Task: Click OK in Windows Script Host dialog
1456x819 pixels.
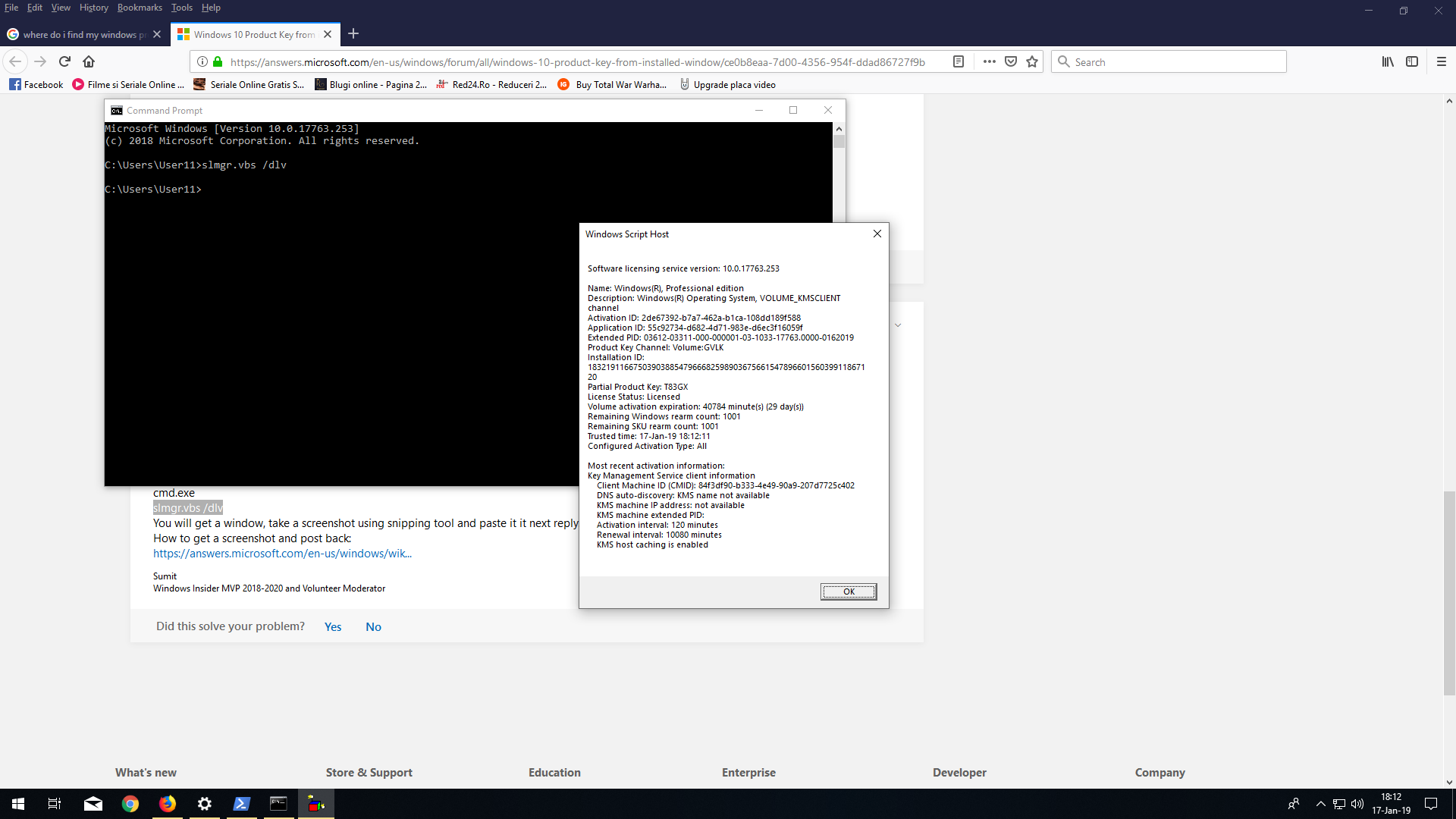Action: pyautogui.click(x=849, y=591)
